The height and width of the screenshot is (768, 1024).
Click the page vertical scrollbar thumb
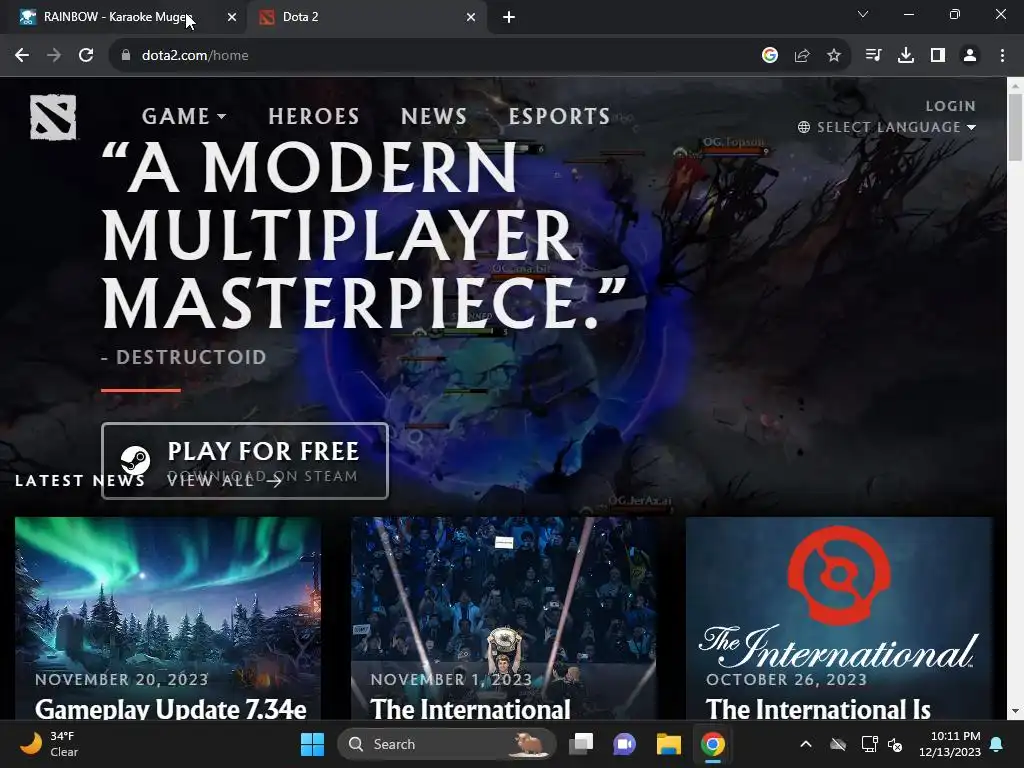point(1016,127)
